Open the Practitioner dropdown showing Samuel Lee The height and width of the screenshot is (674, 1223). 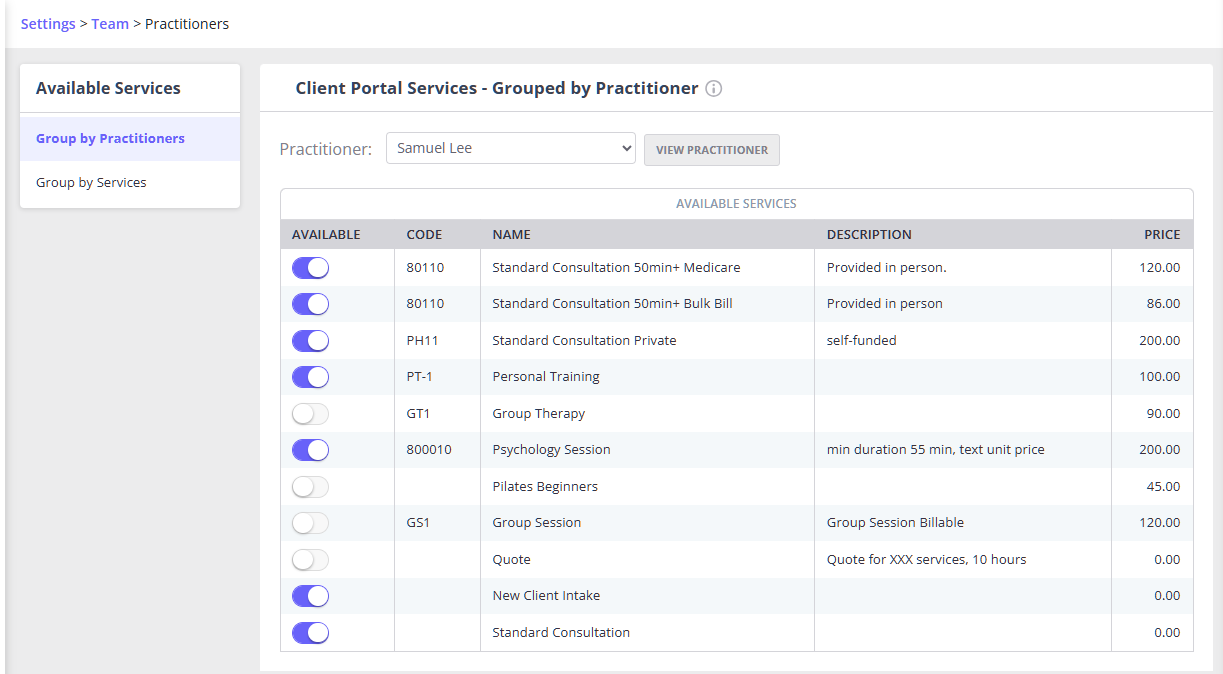[510, 148]
